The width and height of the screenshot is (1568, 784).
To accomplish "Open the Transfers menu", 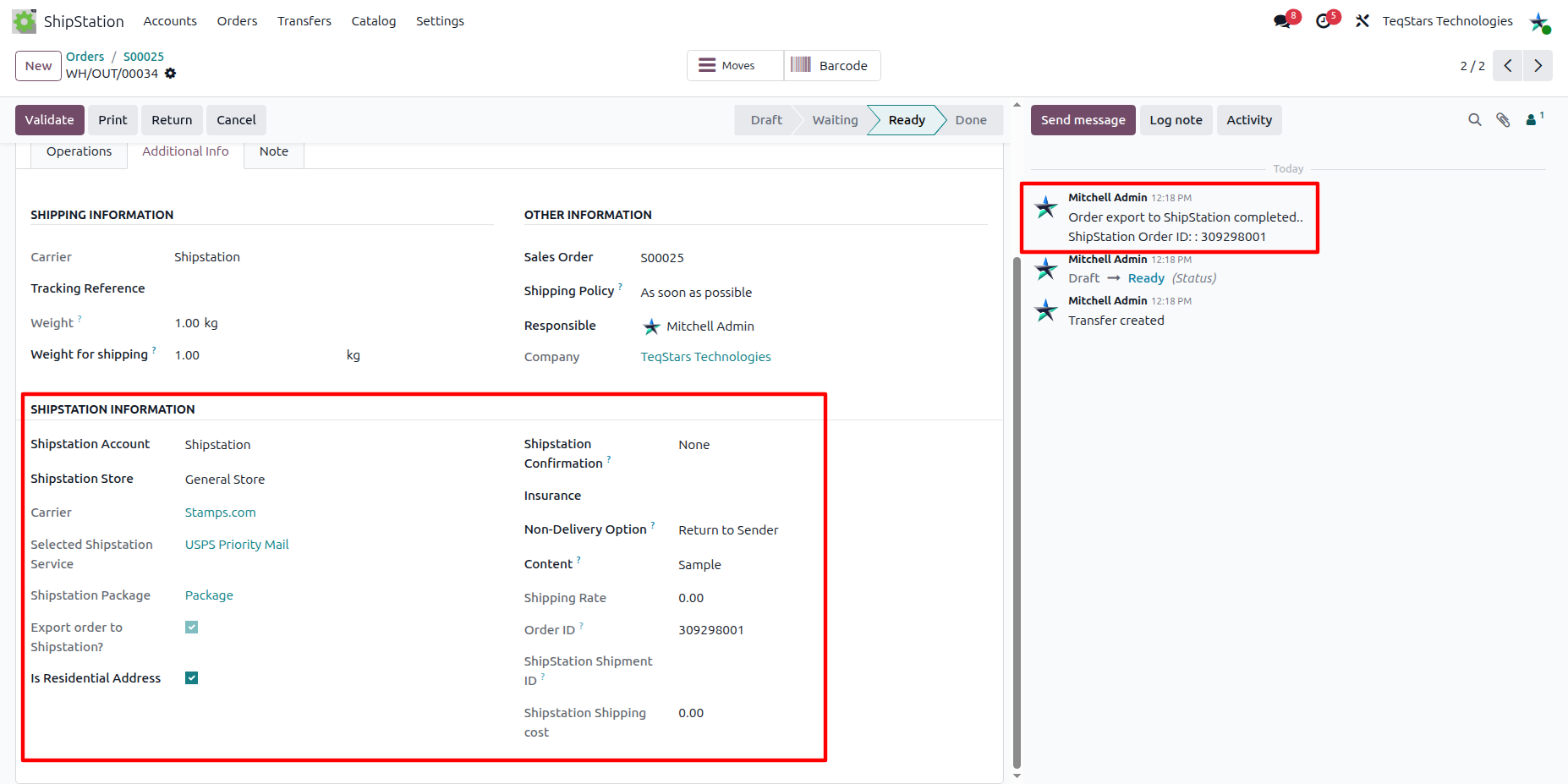I will 304,21.
